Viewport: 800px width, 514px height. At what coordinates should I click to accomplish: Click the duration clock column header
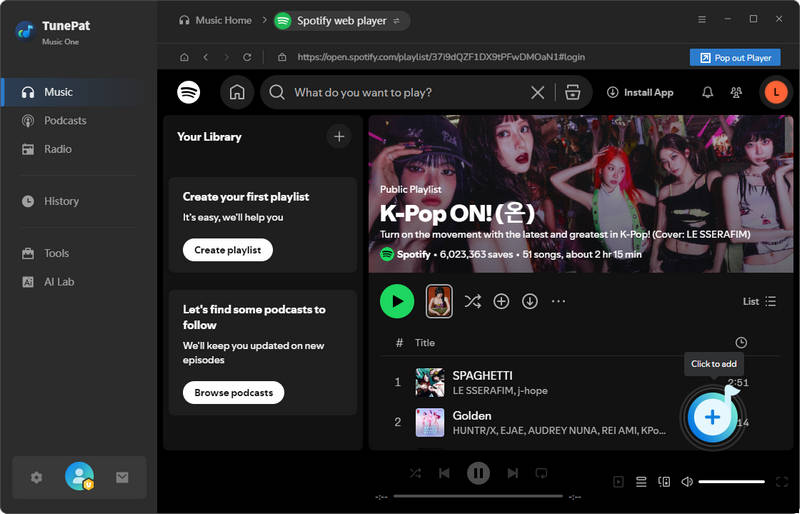pos(741,343)
